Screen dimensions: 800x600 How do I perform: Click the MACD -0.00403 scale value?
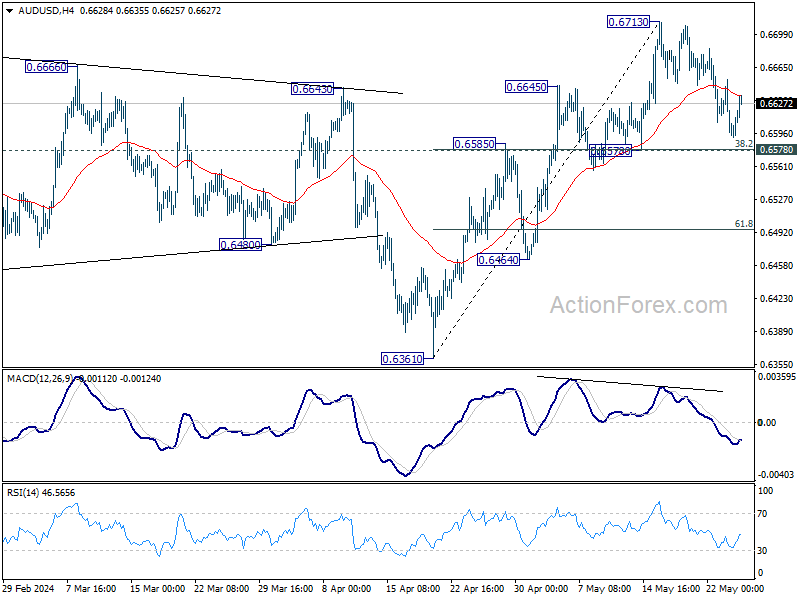click(776, 474)
